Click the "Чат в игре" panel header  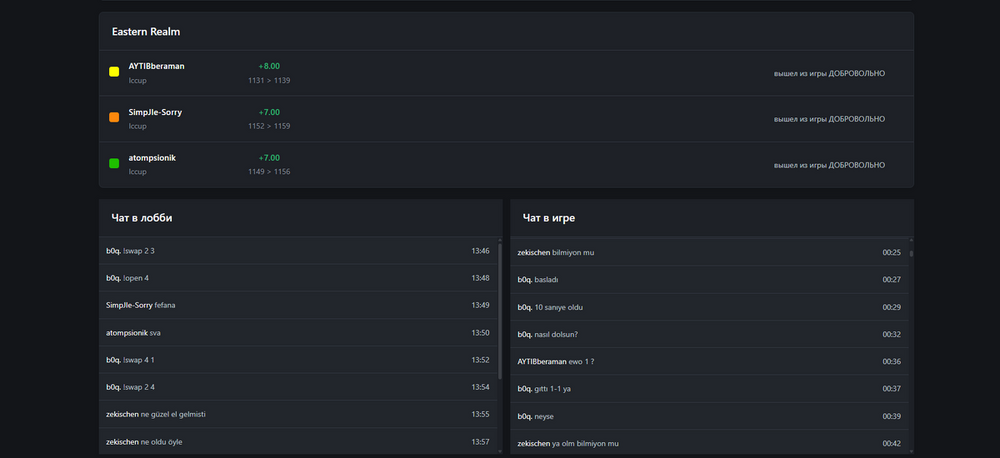tap(549, 218)
